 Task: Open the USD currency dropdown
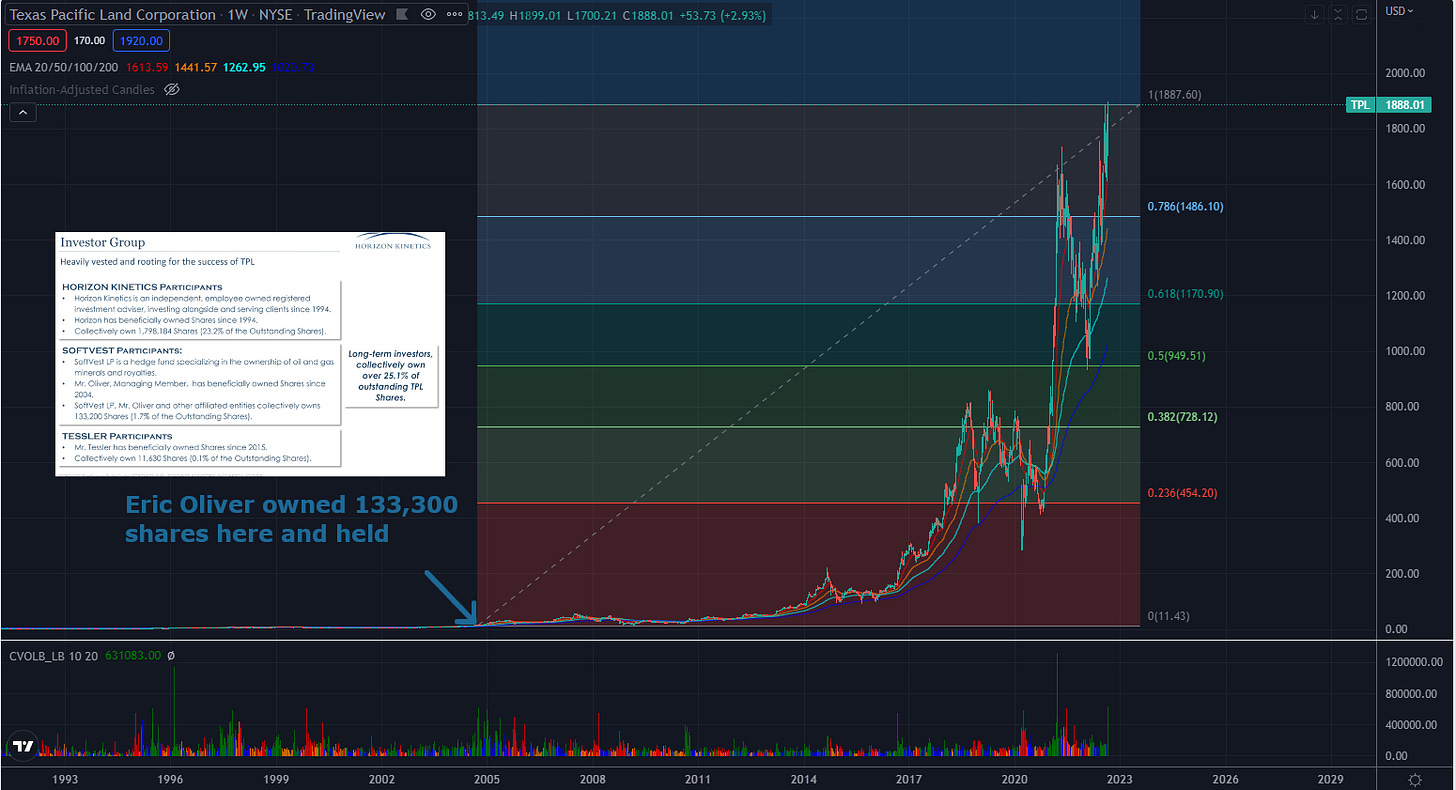click(x=1397, y=11)
